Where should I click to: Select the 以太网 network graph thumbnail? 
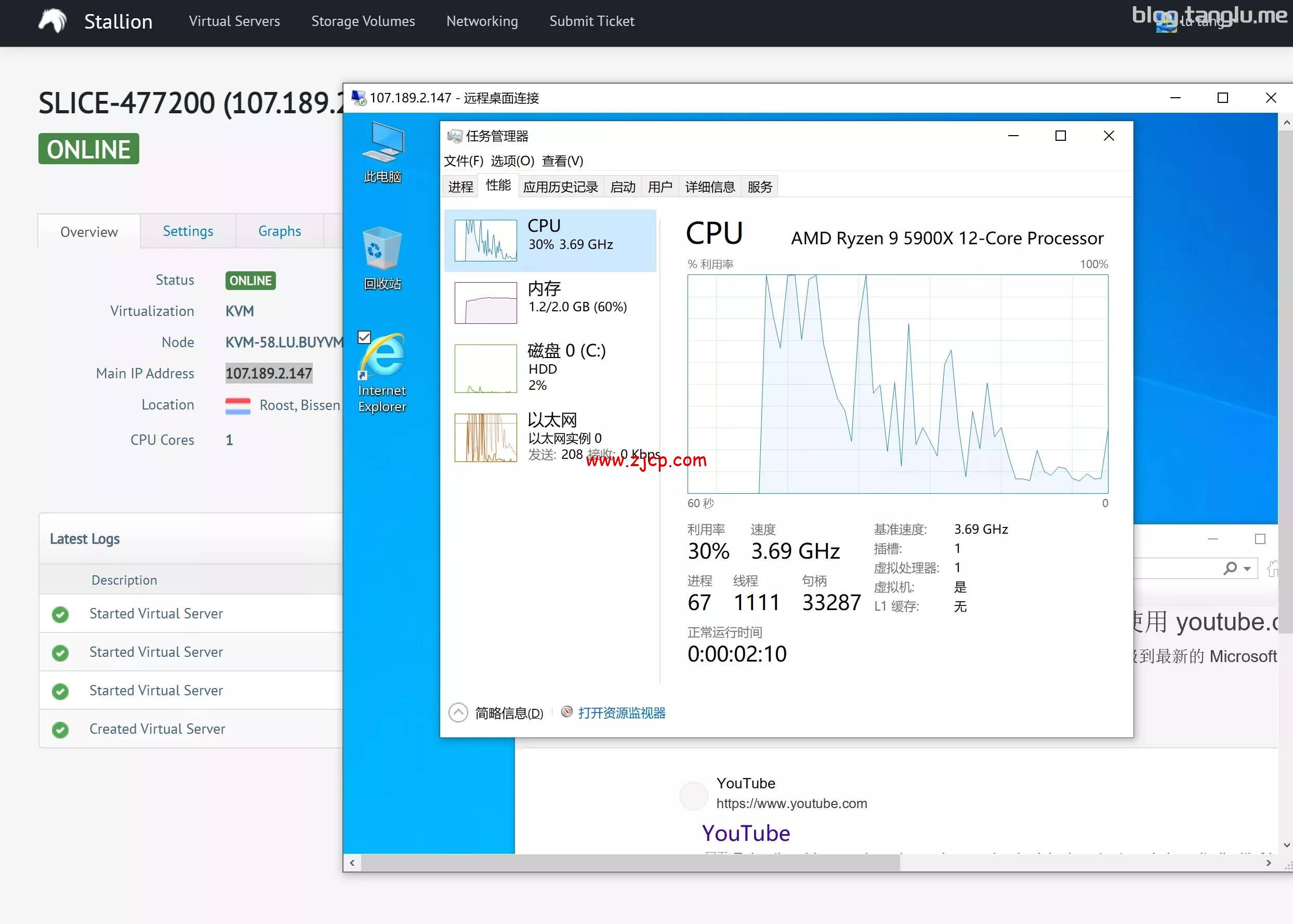[485, 438]
